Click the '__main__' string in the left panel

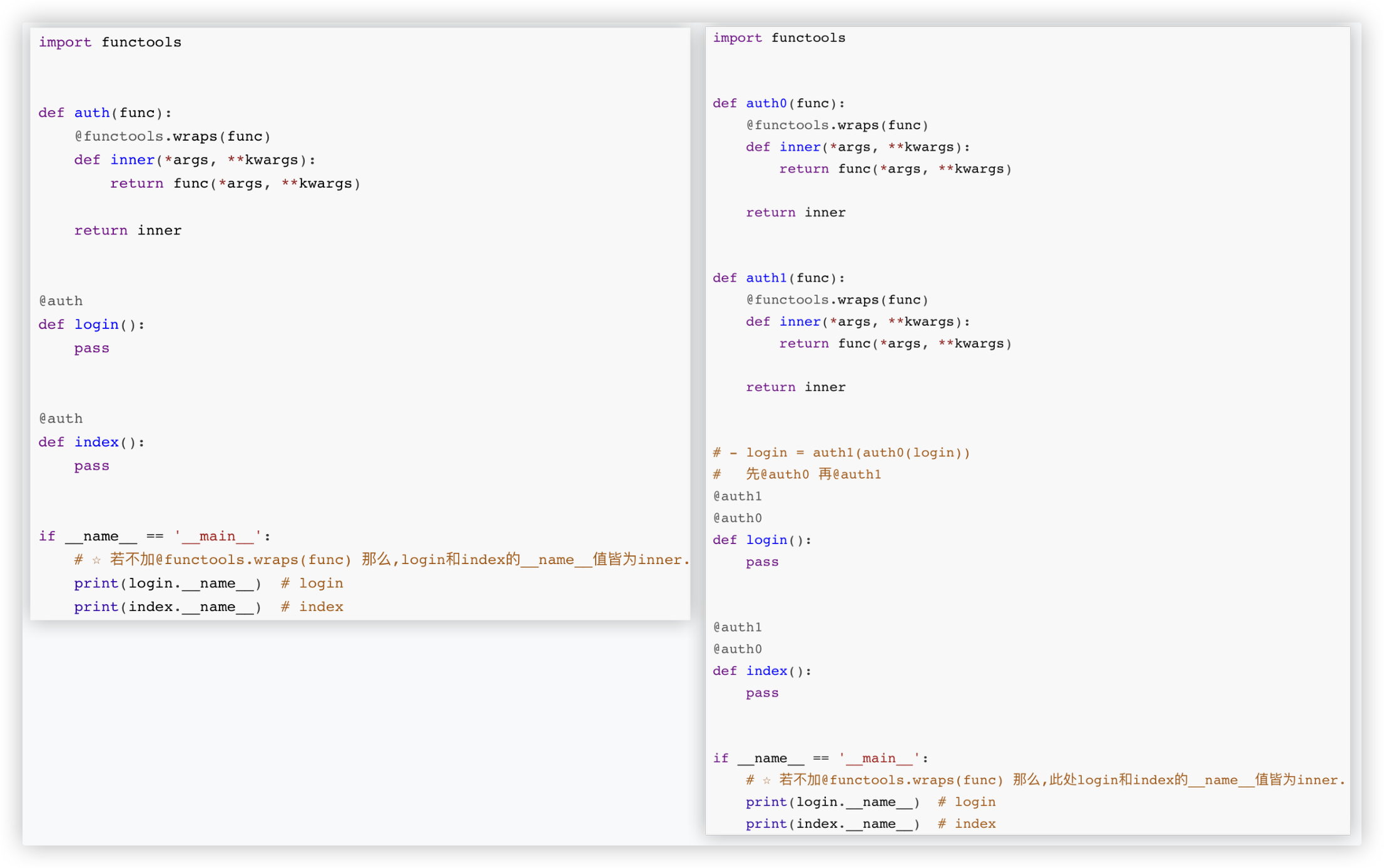(x=217, y=536)
